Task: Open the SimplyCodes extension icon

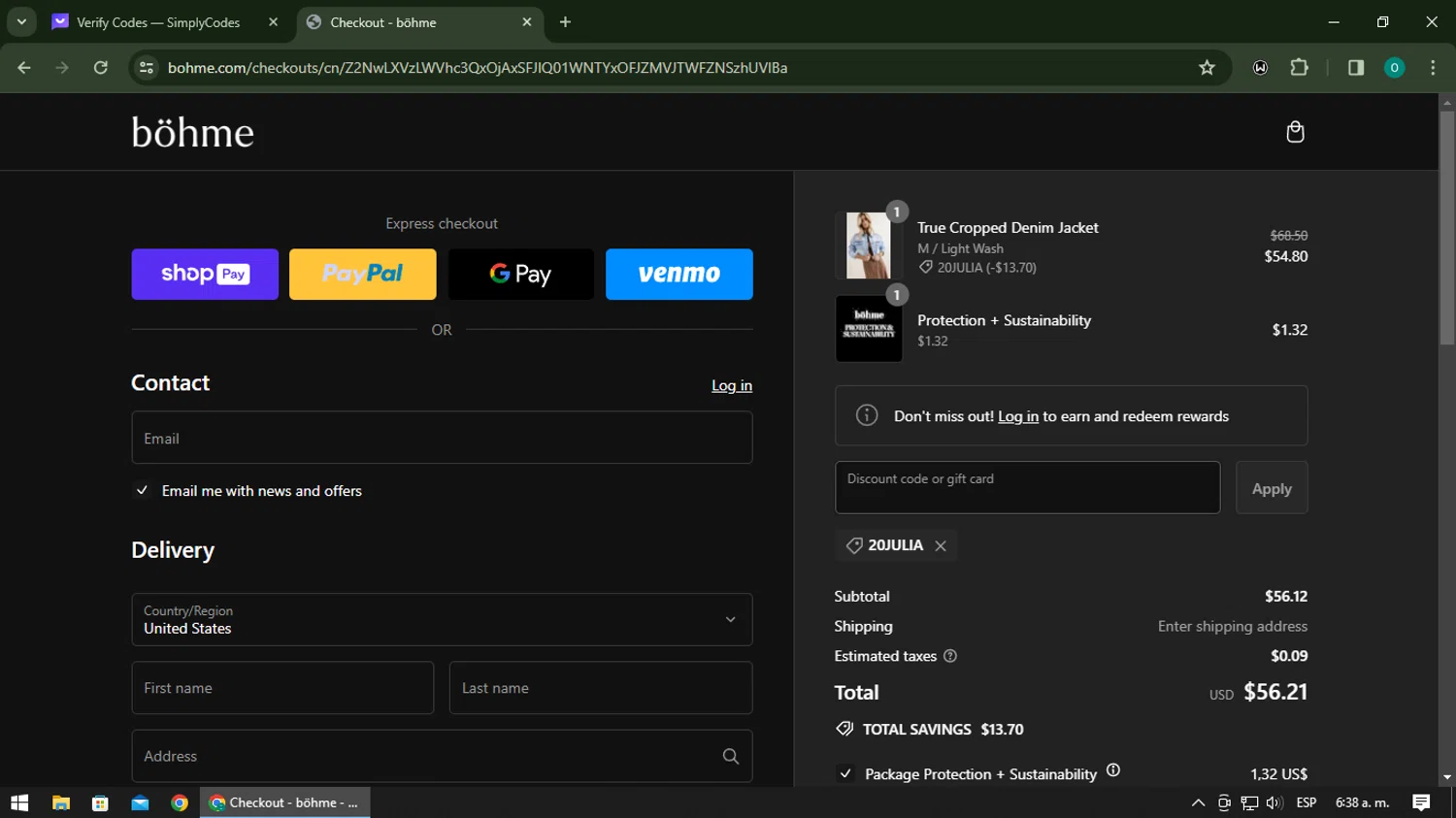Action: coord(1260,68)
